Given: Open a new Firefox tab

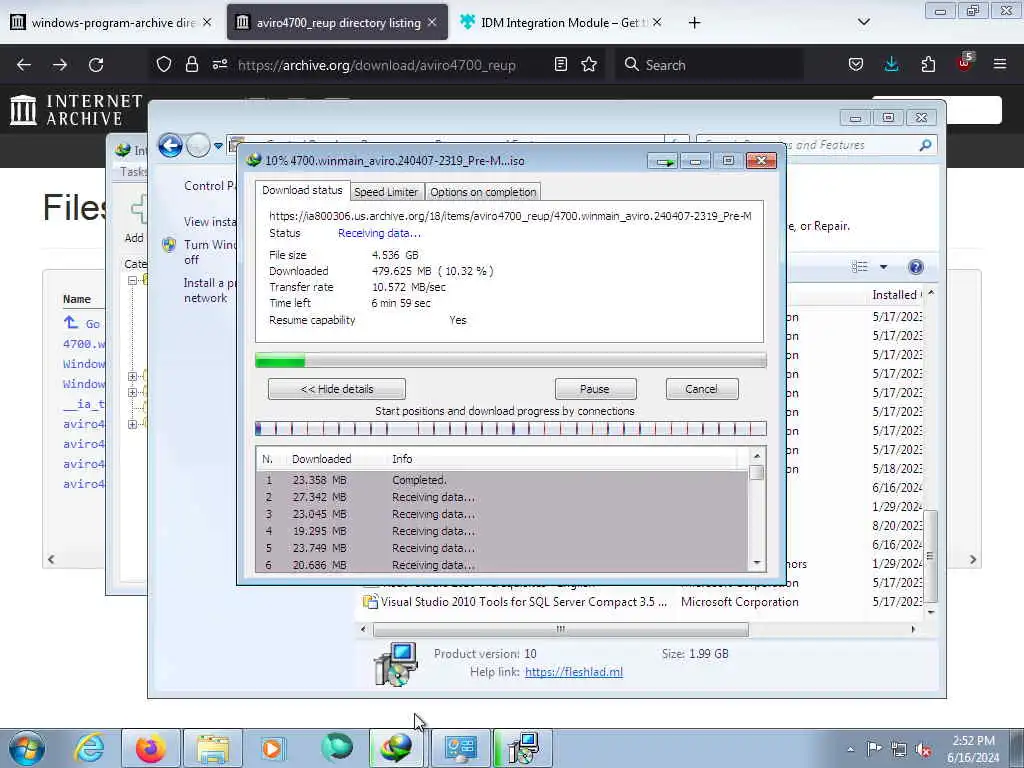Looking at the screenshot, I should pos(694,23).
